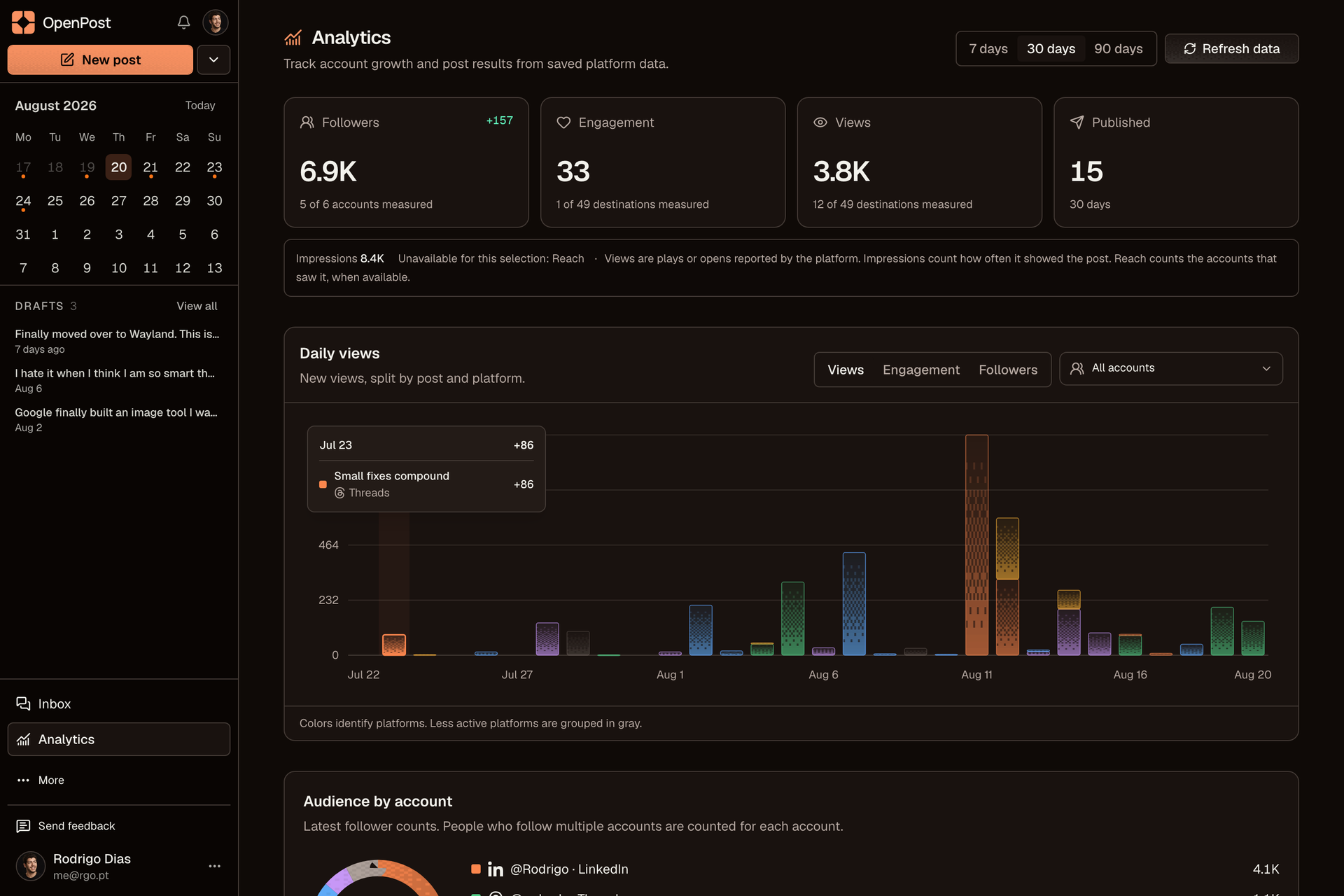This screenshot has width=1344, height=896.
Task: Select the 90 days range
Action: click(x=1118, y=49)
